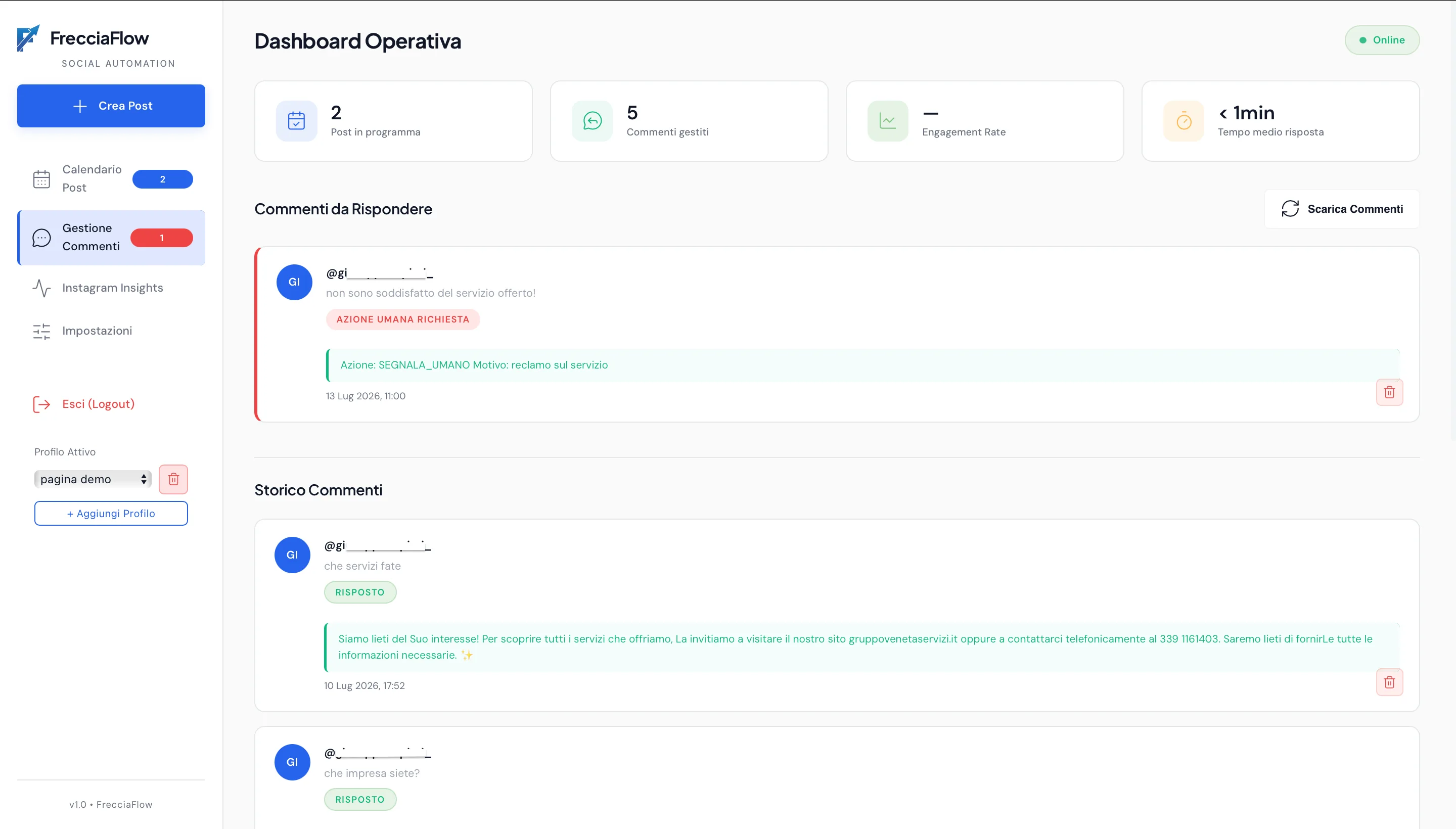This screenshot has width=1456, height=829.
Task: Open the Gestione Commenti section
Action: coord(111,238)
